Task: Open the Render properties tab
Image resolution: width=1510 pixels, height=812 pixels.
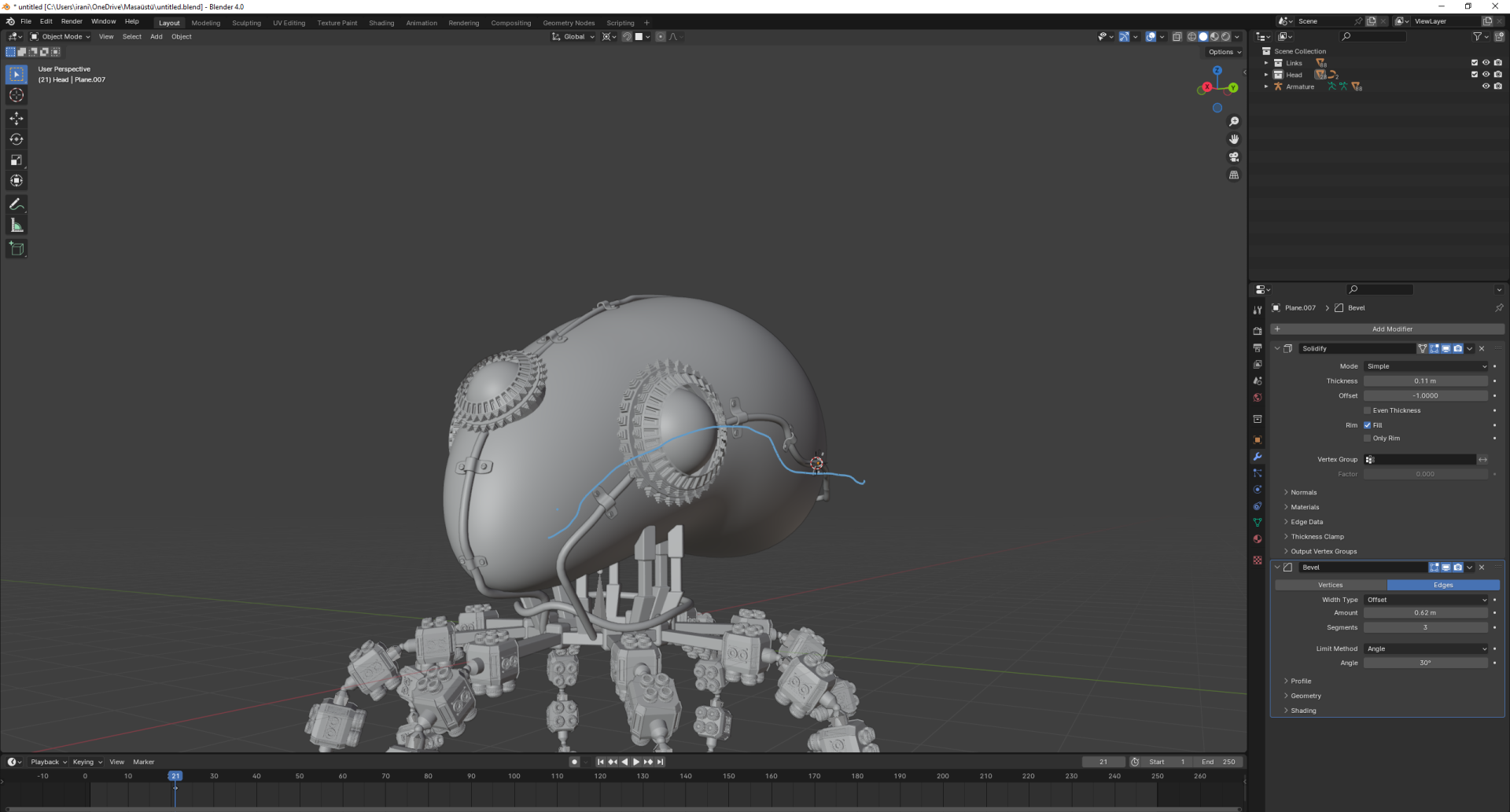Action: click(x=1258, y=331)
